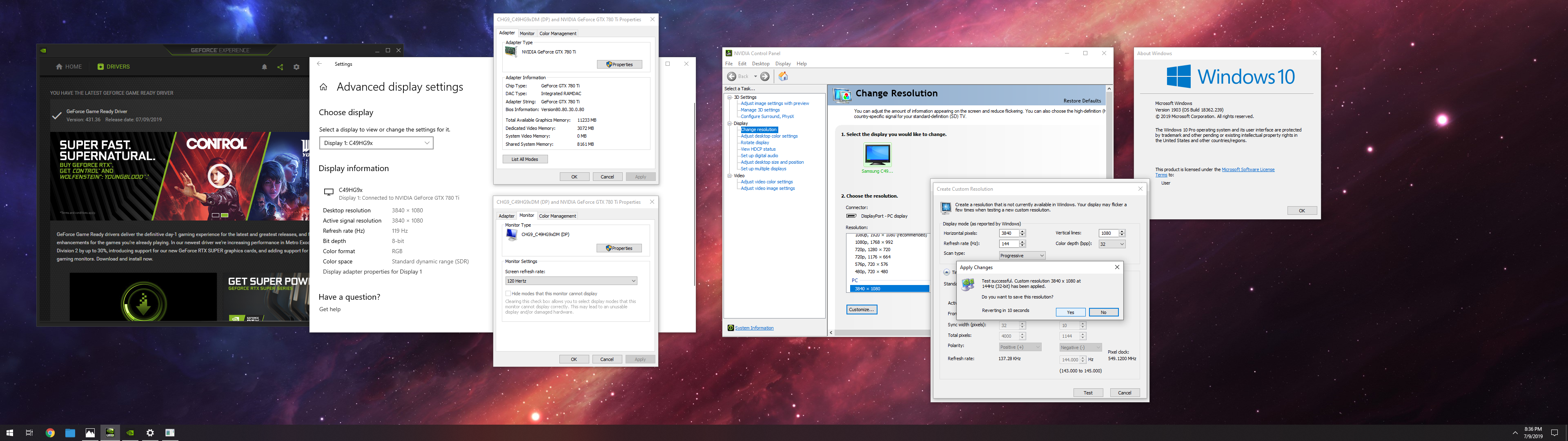Collapse the Video tree node

click(729, 176)
